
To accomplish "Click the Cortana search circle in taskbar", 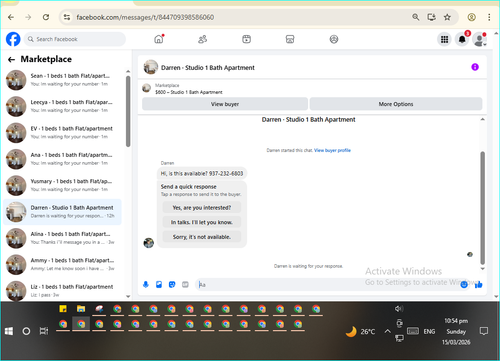I will [x=26, y=331].
